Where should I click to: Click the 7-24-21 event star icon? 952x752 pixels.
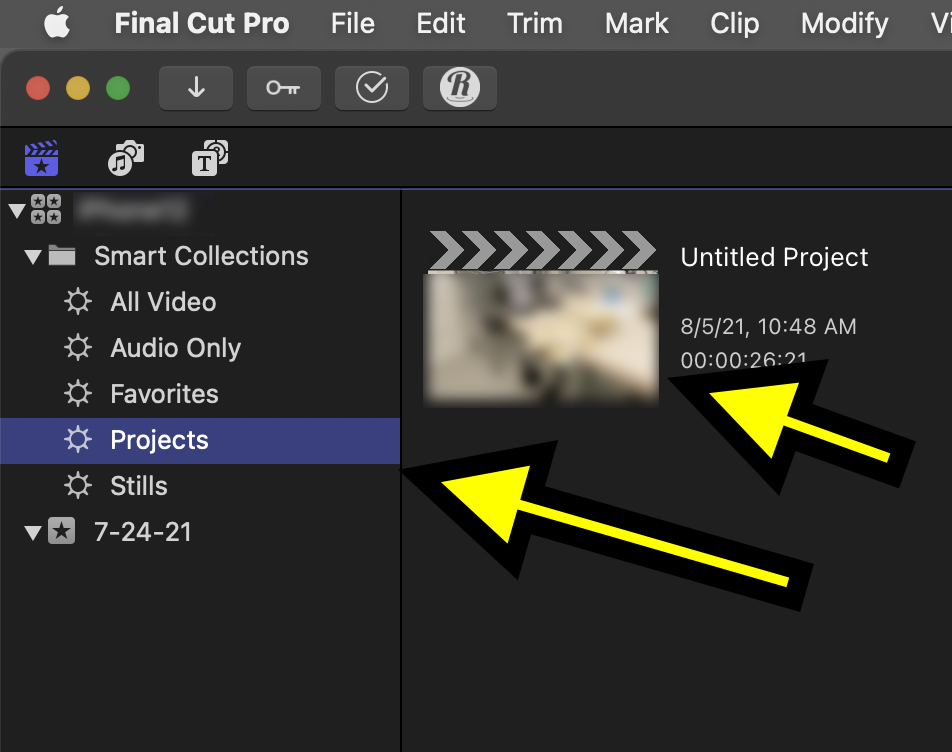pos(61,531)
